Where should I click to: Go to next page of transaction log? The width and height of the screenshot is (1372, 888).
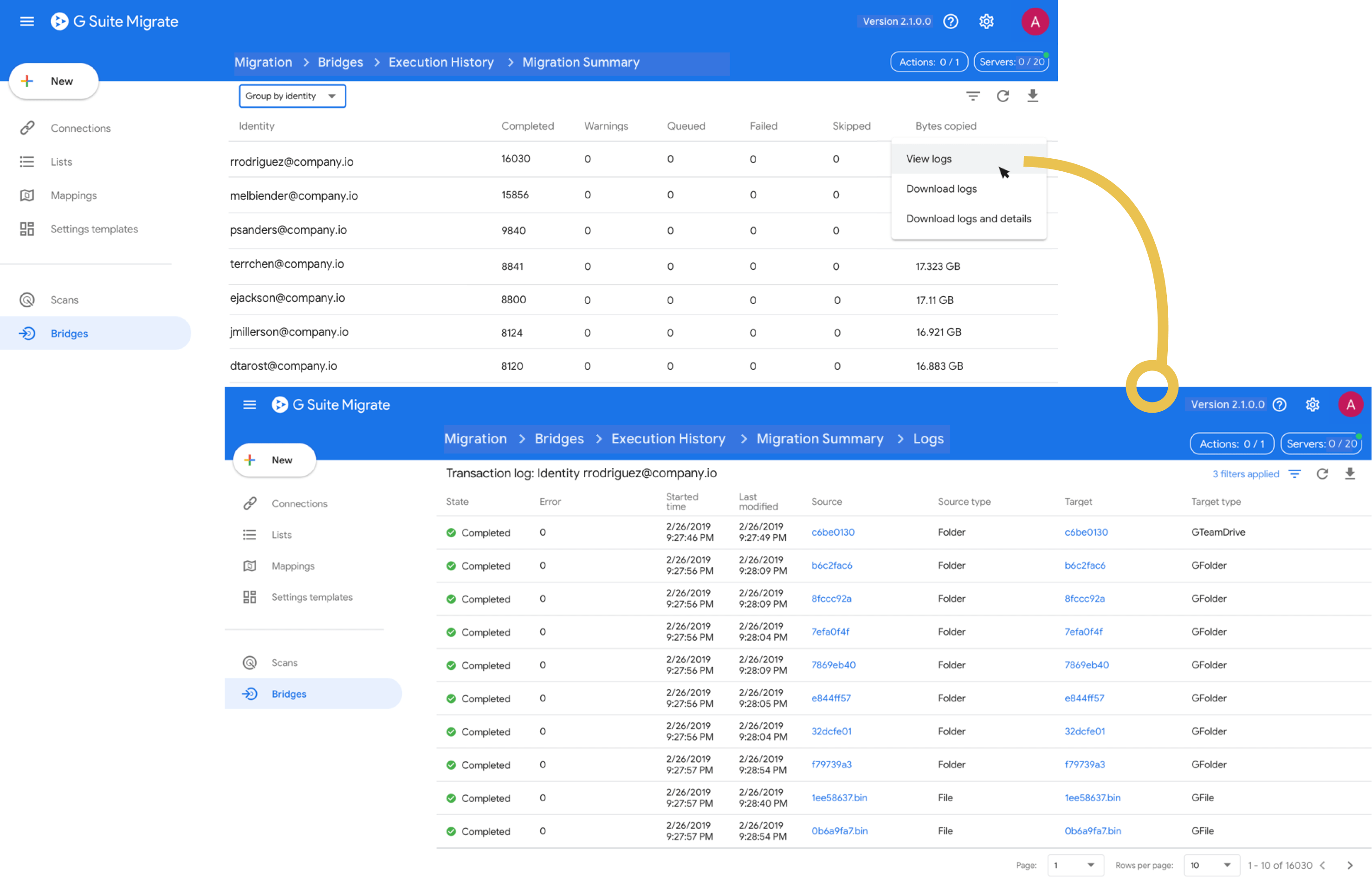[x=1350, y=866]
